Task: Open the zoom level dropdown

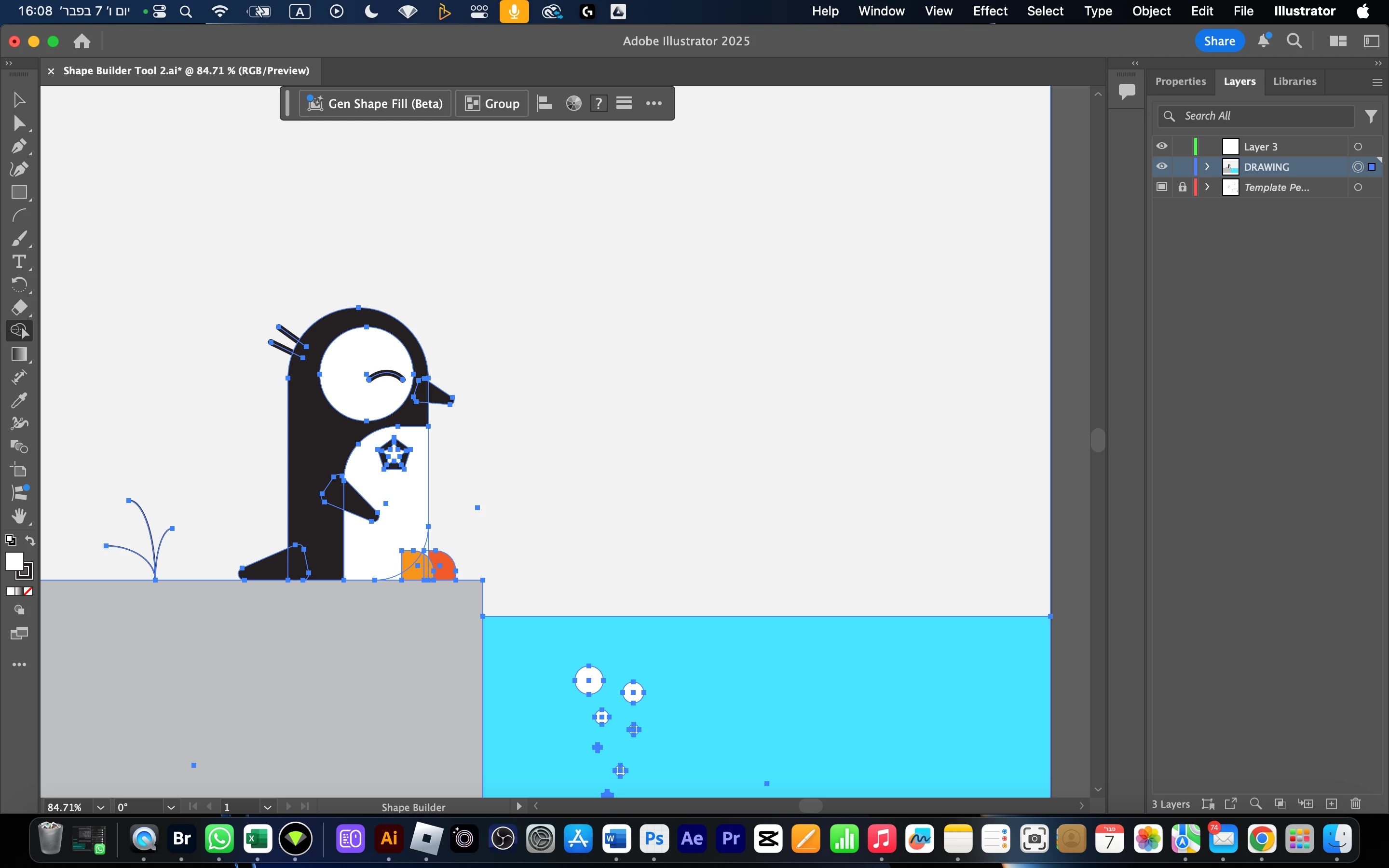Action: [100, 807]
